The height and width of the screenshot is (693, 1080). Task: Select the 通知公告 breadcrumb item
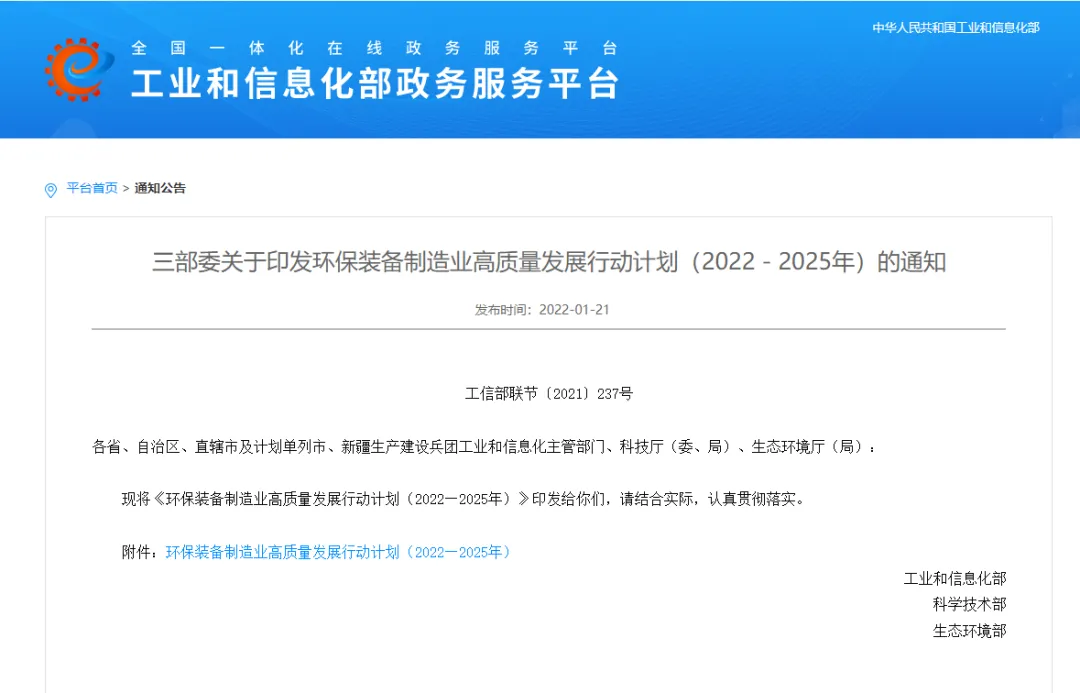(x=160, y=188)
